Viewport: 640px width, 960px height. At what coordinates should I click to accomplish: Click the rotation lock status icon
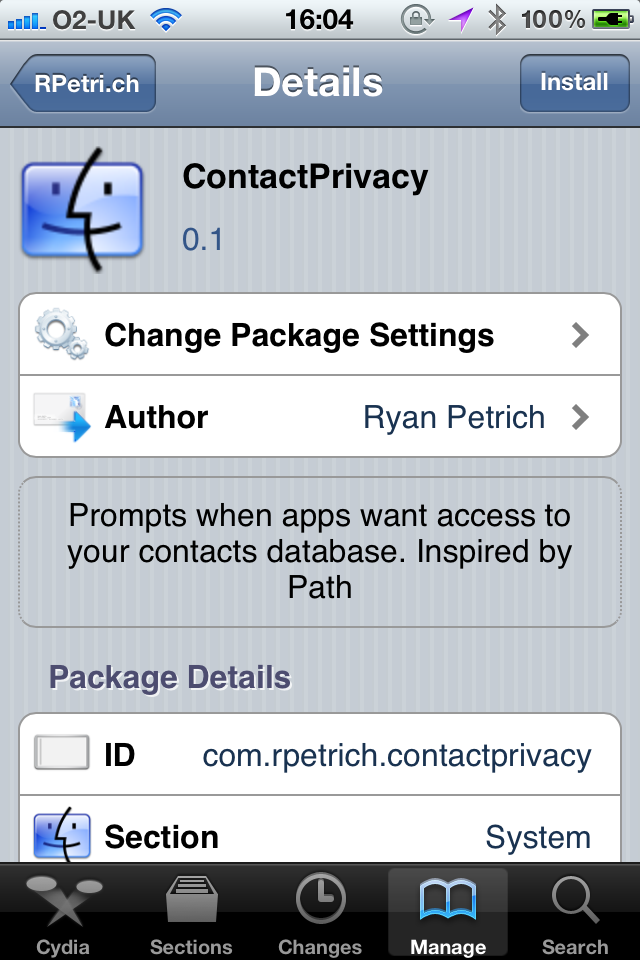417,20
